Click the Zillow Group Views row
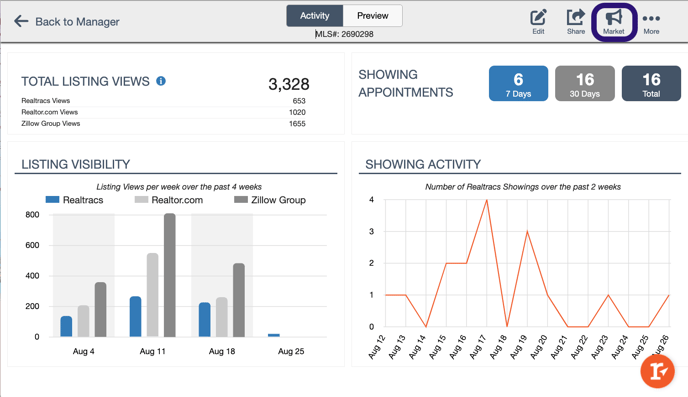 163,124
